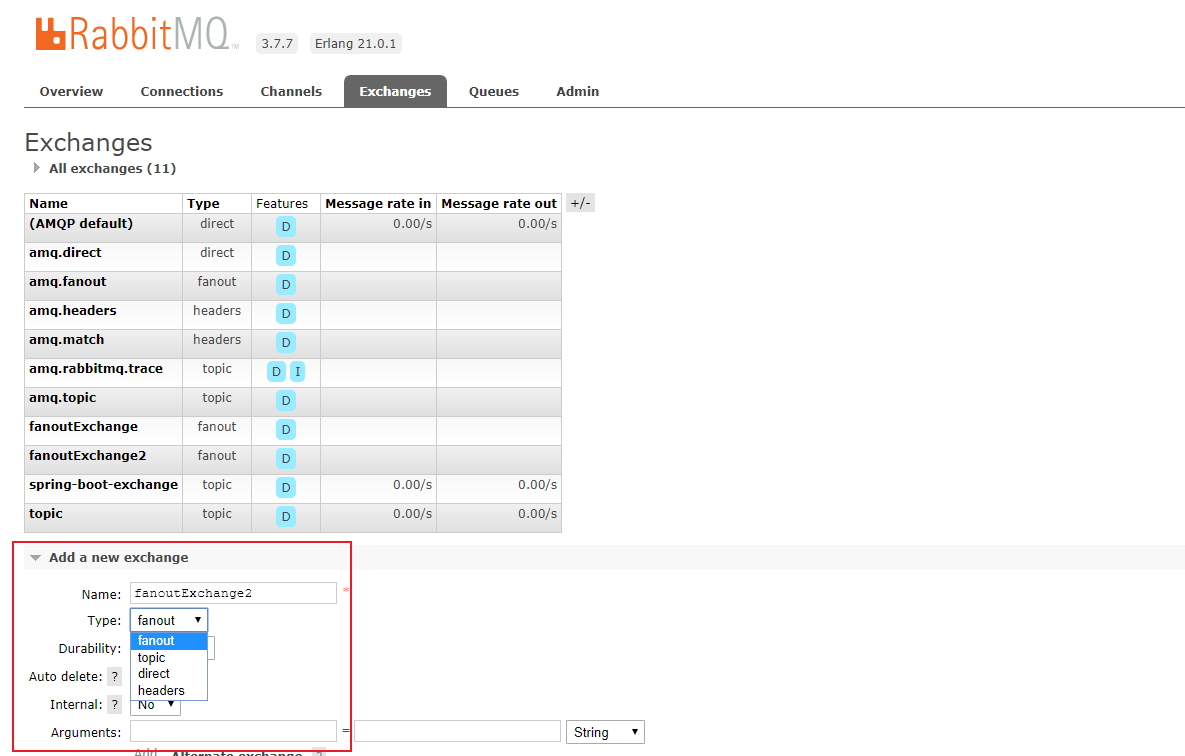
Task: Click the D badge for amq.rabbitmq.trace
Action: click(x=277, y=371)
